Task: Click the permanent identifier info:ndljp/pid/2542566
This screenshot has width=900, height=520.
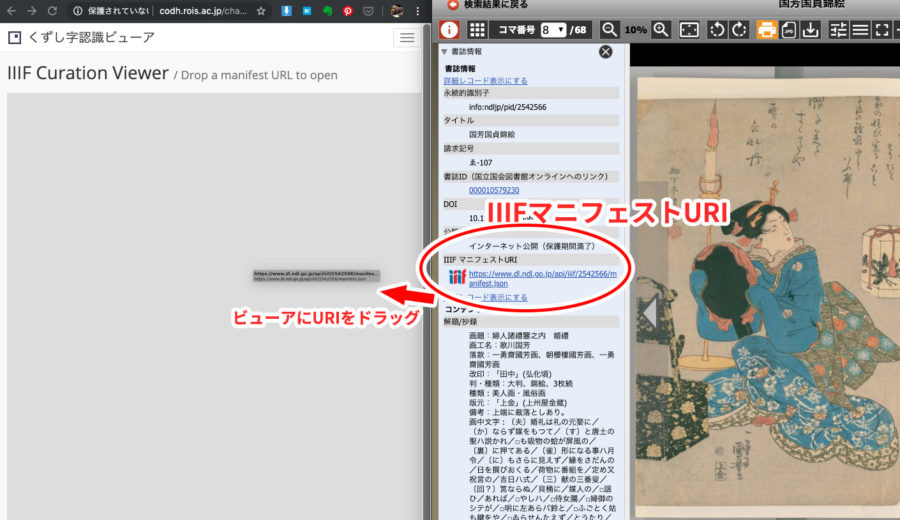Action: (507, 107)
